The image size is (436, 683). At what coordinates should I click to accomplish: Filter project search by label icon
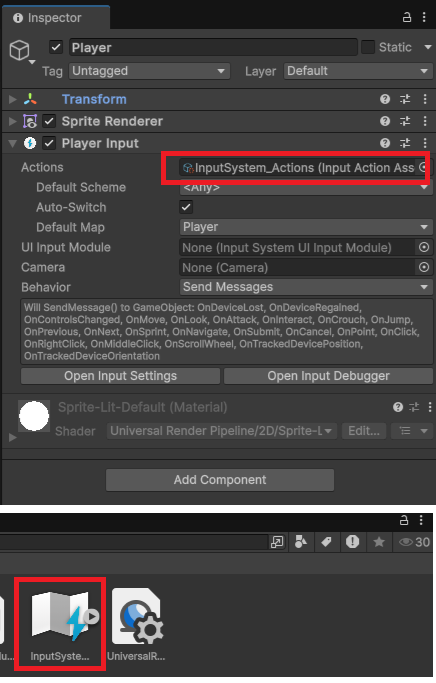(x=326, y=542)
